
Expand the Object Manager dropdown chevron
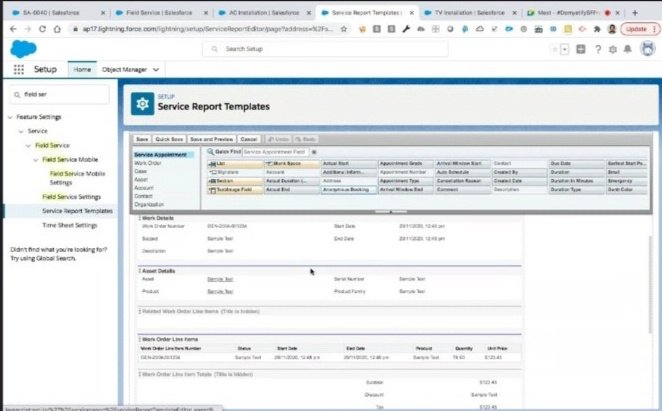pyautogui.click(x=156, y=69)
